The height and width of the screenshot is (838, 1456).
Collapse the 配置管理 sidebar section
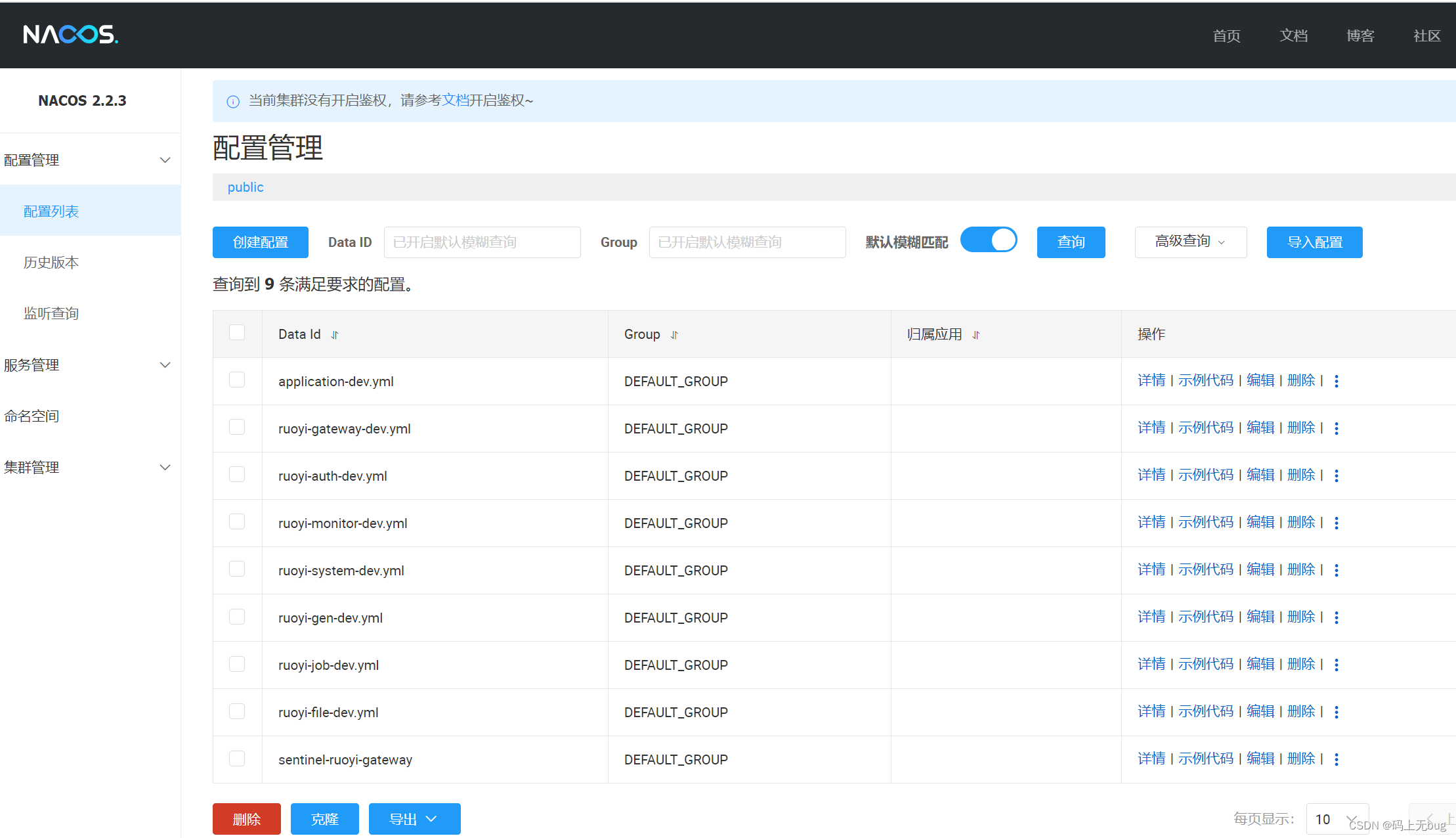[x=165, y=160]
